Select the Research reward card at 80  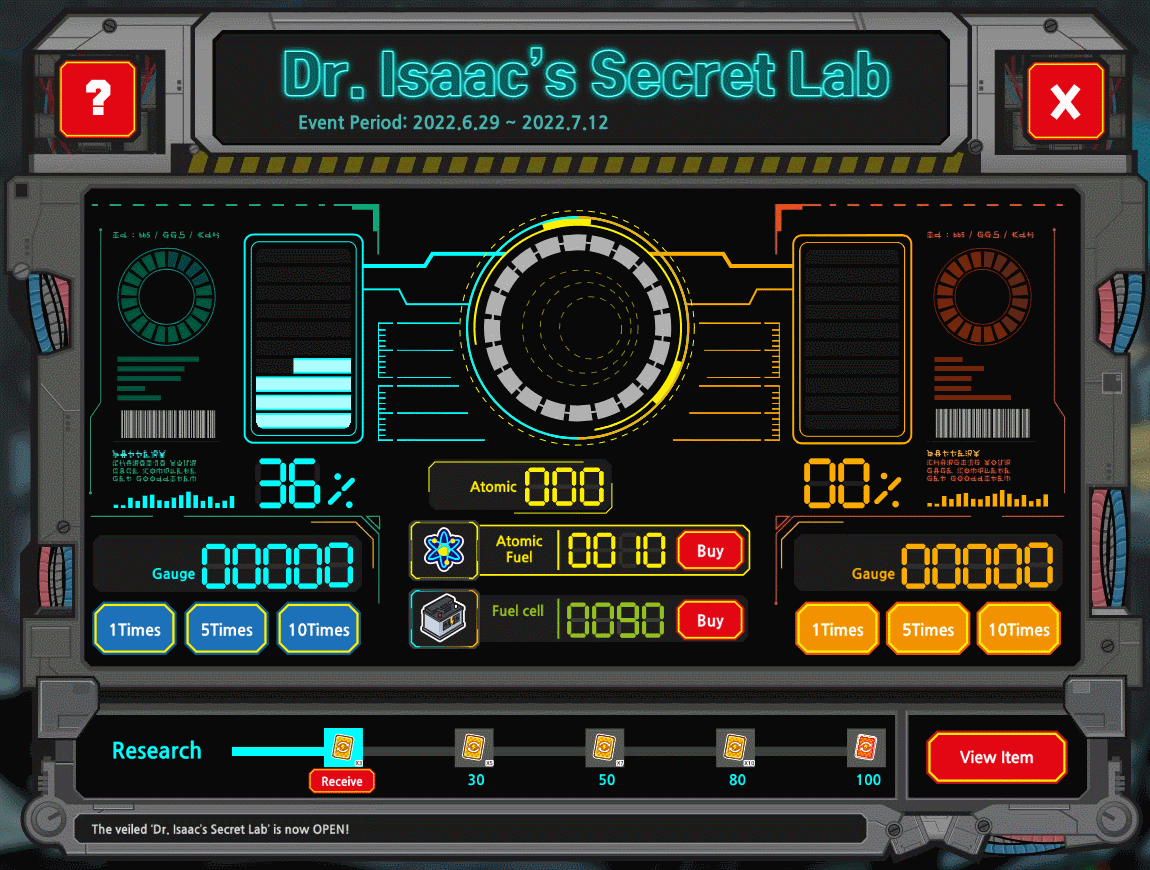coord(735,747)
